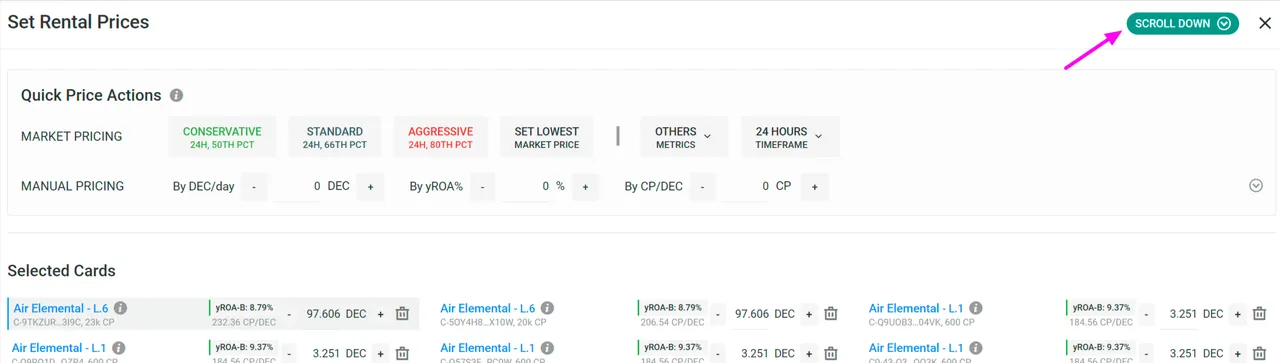Show info for card C-9TKZUR
This screenshot has width=1280, height=363.
[121, 308]
